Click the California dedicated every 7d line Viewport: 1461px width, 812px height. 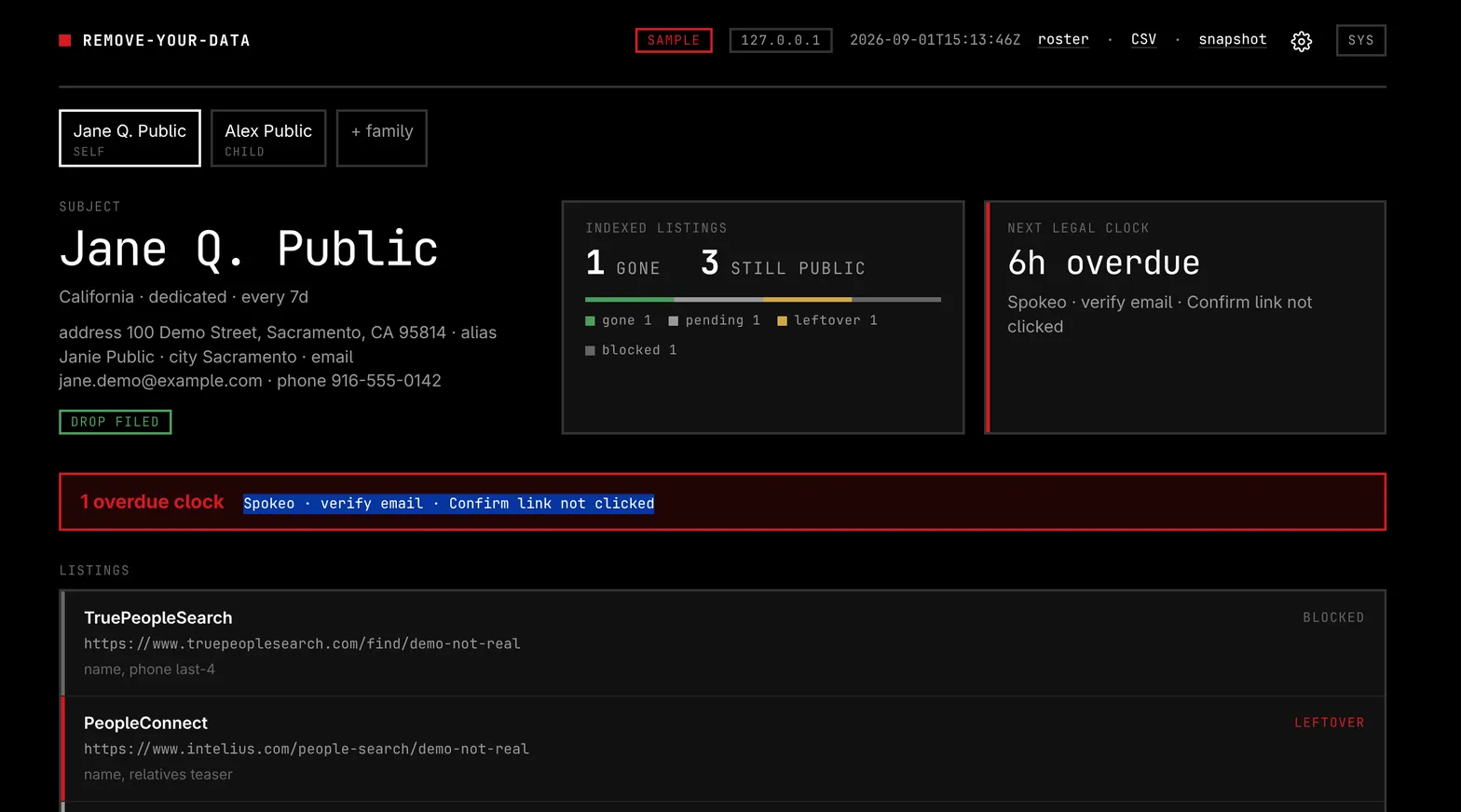tap(184, 297)
